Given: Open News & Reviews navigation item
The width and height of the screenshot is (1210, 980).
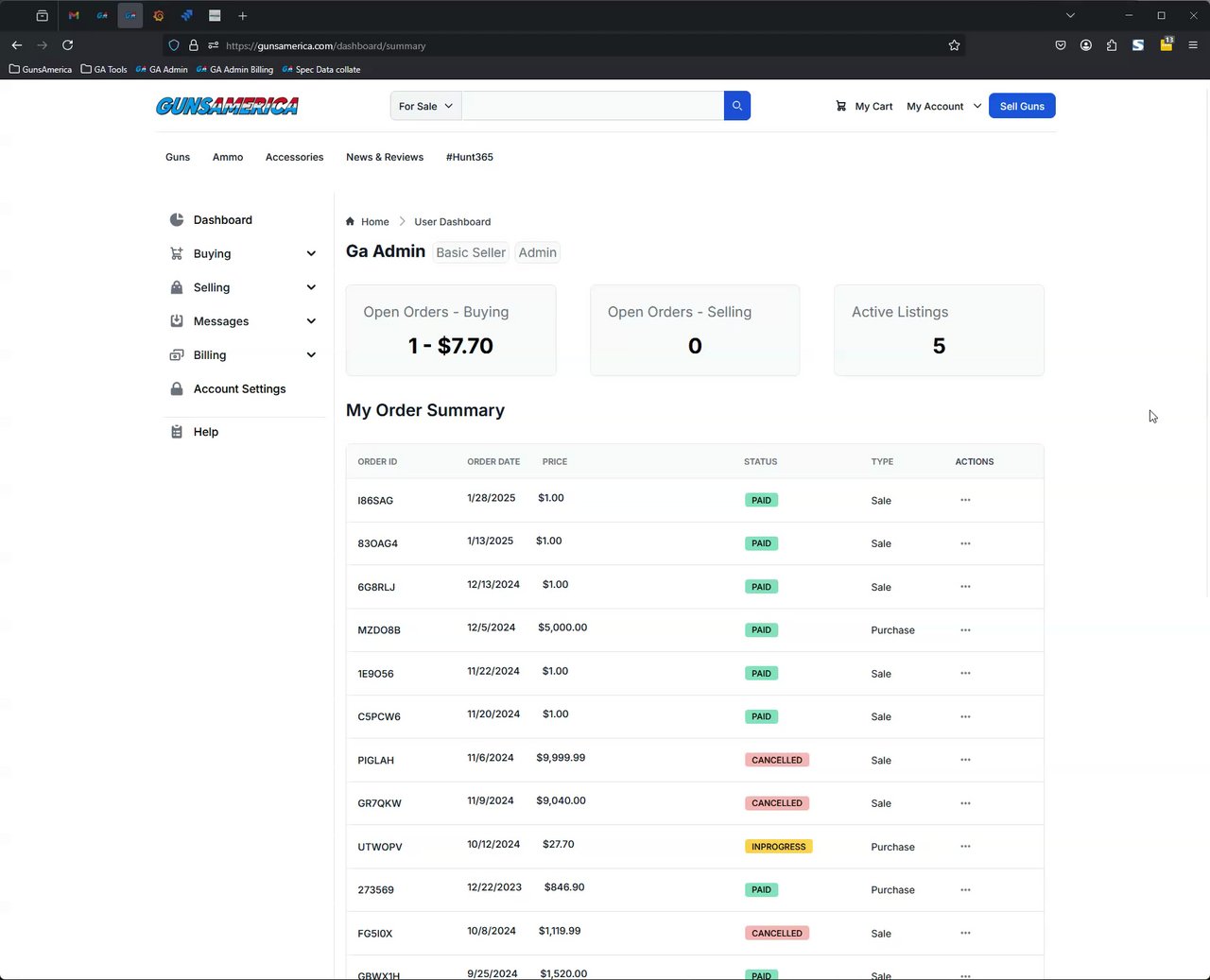Looking at the screenshot, I should coord(385,157).
